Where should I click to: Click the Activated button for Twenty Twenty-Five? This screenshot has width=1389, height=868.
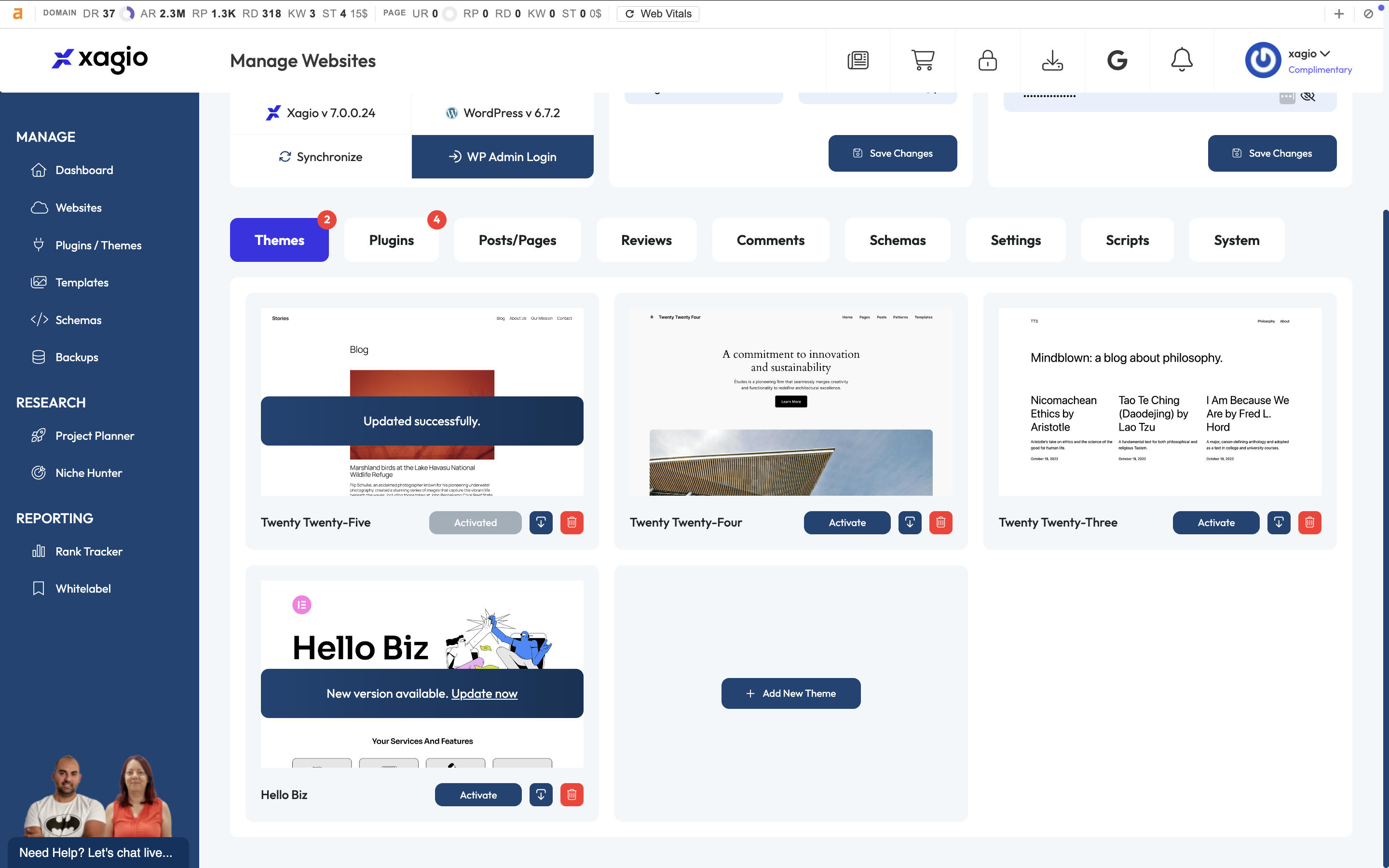point(475,522)
